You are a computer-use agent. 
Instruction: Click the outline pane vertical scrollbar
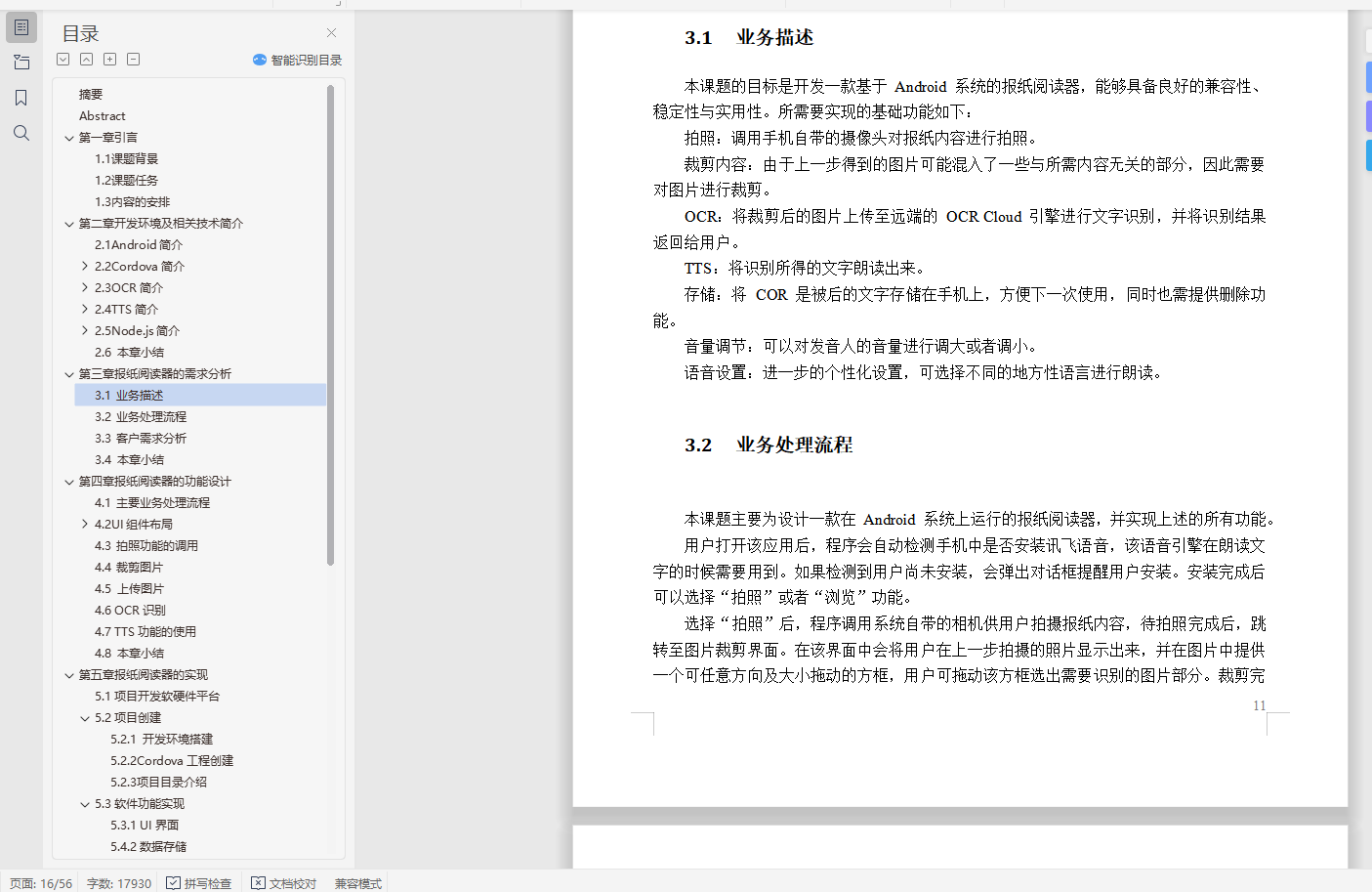[330, 325]
